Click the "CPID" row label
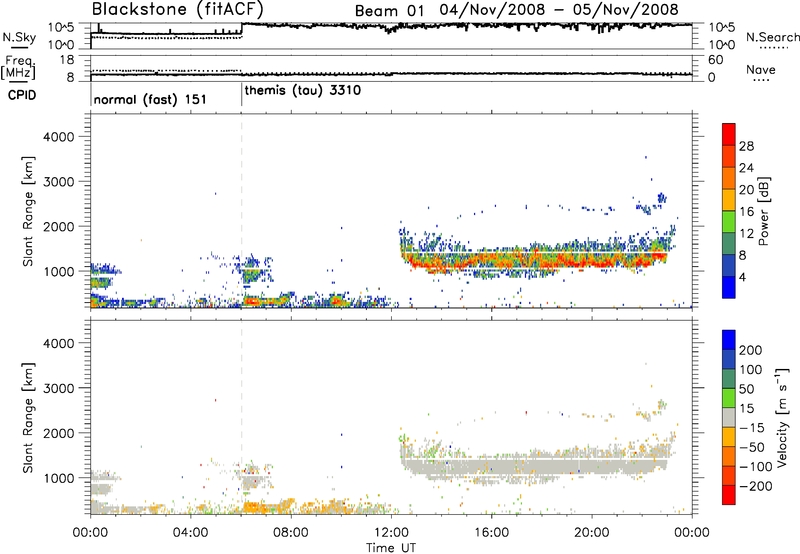The width and height of the screenshot is (800, 554). [x=21, y=95]
